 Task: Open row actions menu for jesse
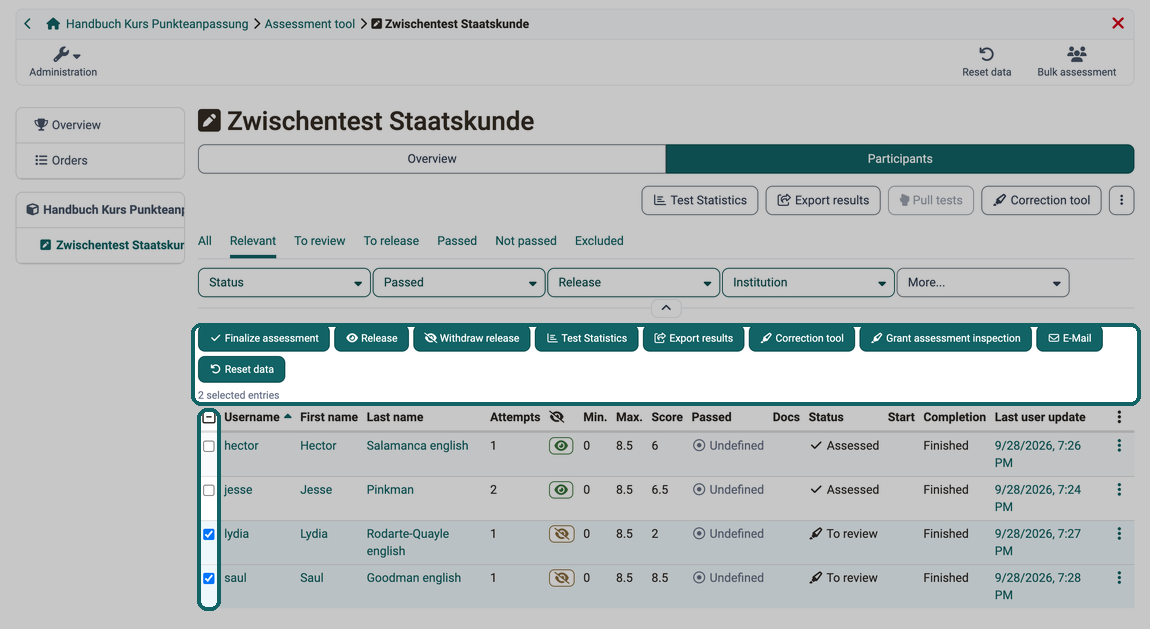click(1119, 490)
